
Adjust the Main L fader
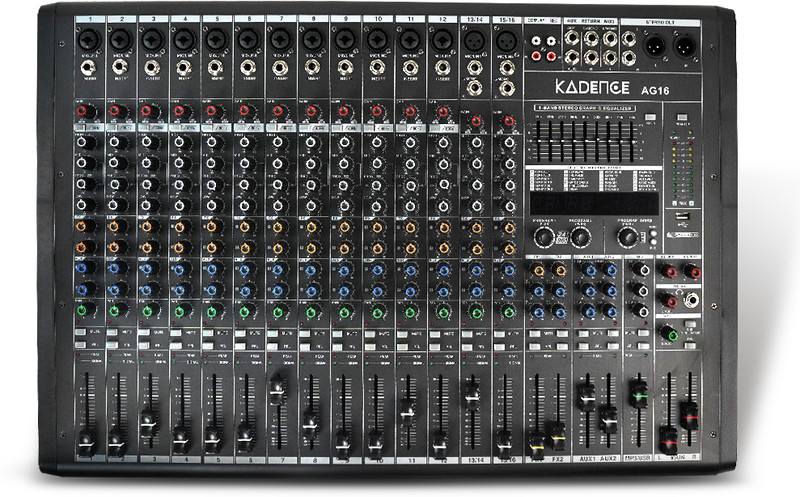pos(668,438)
